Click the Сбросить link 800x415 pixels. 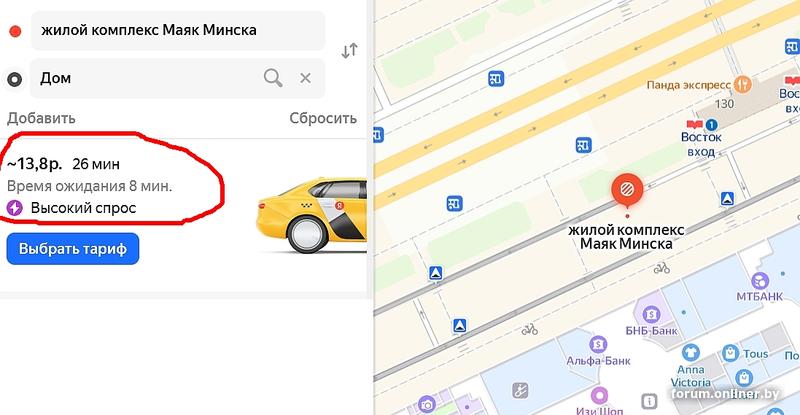click(x=323, y=118)
